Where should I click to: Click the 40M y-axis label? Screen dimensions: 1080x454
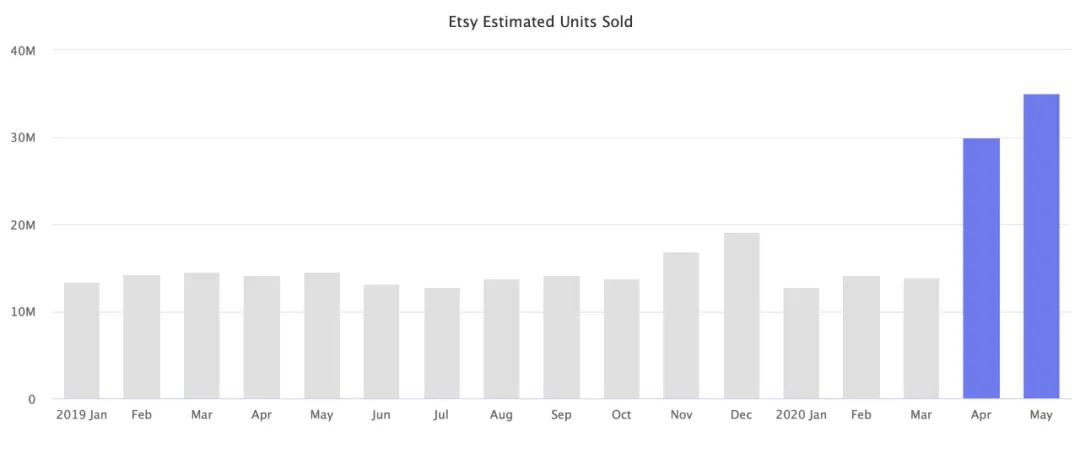23,50
